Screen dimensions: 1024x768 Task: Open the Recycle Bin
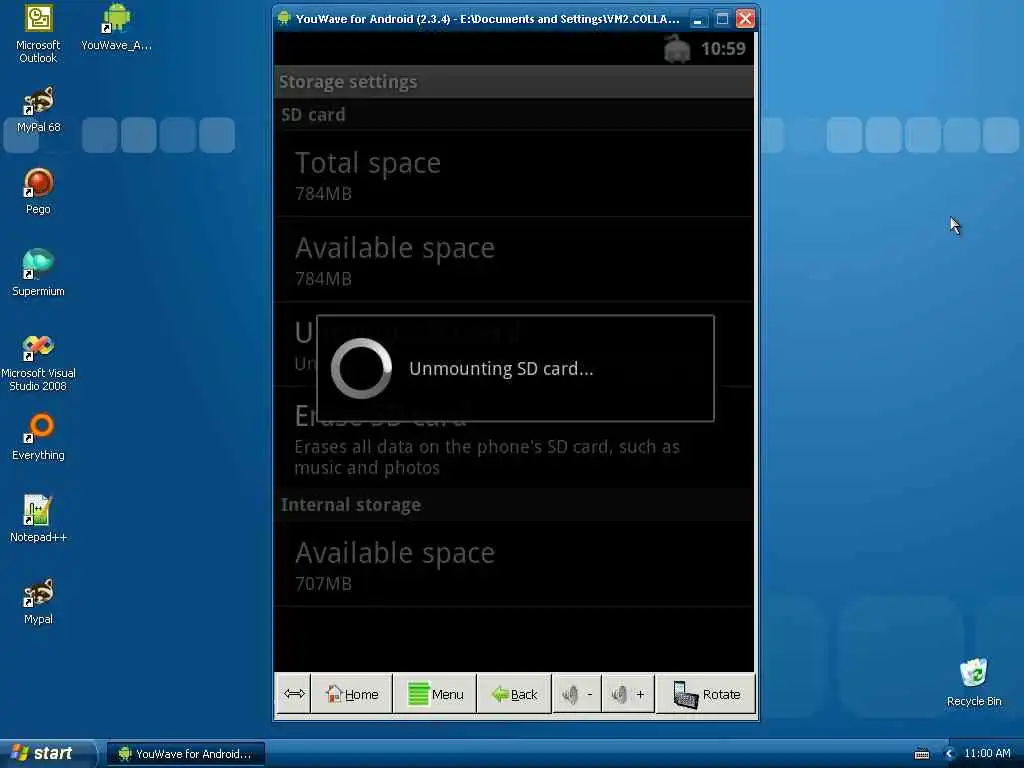tap(974, 683)
